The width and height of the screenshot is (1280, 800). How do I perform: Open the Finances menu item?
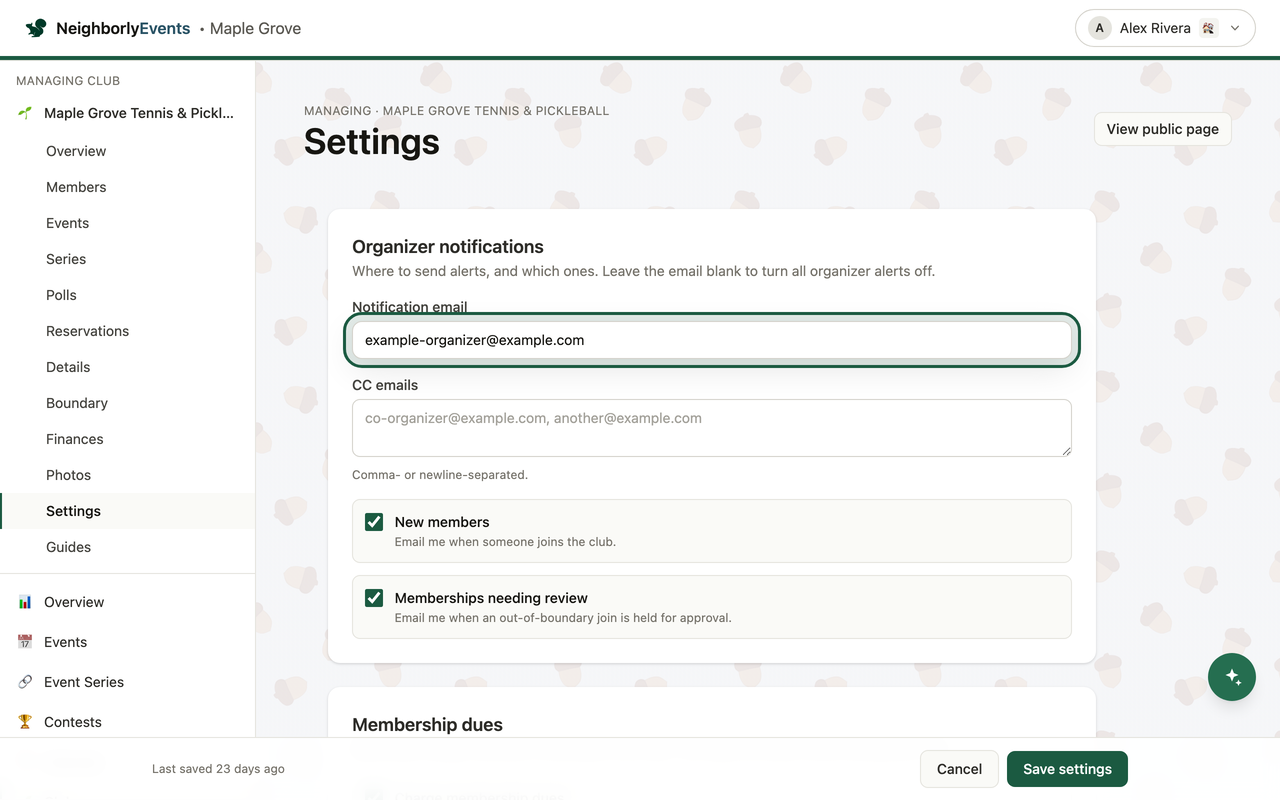pos(75,439)
